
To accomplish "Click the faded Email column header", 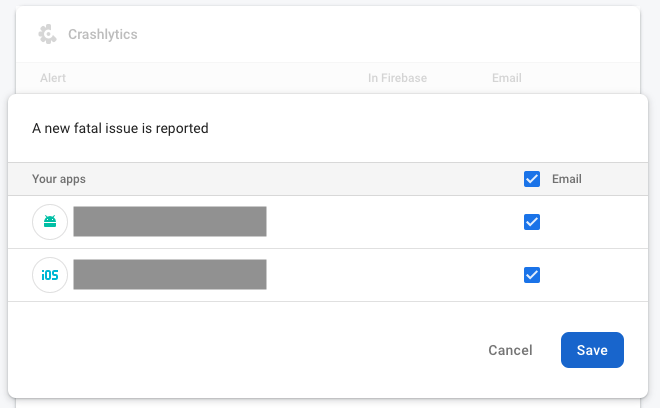I will pos(507,78).
